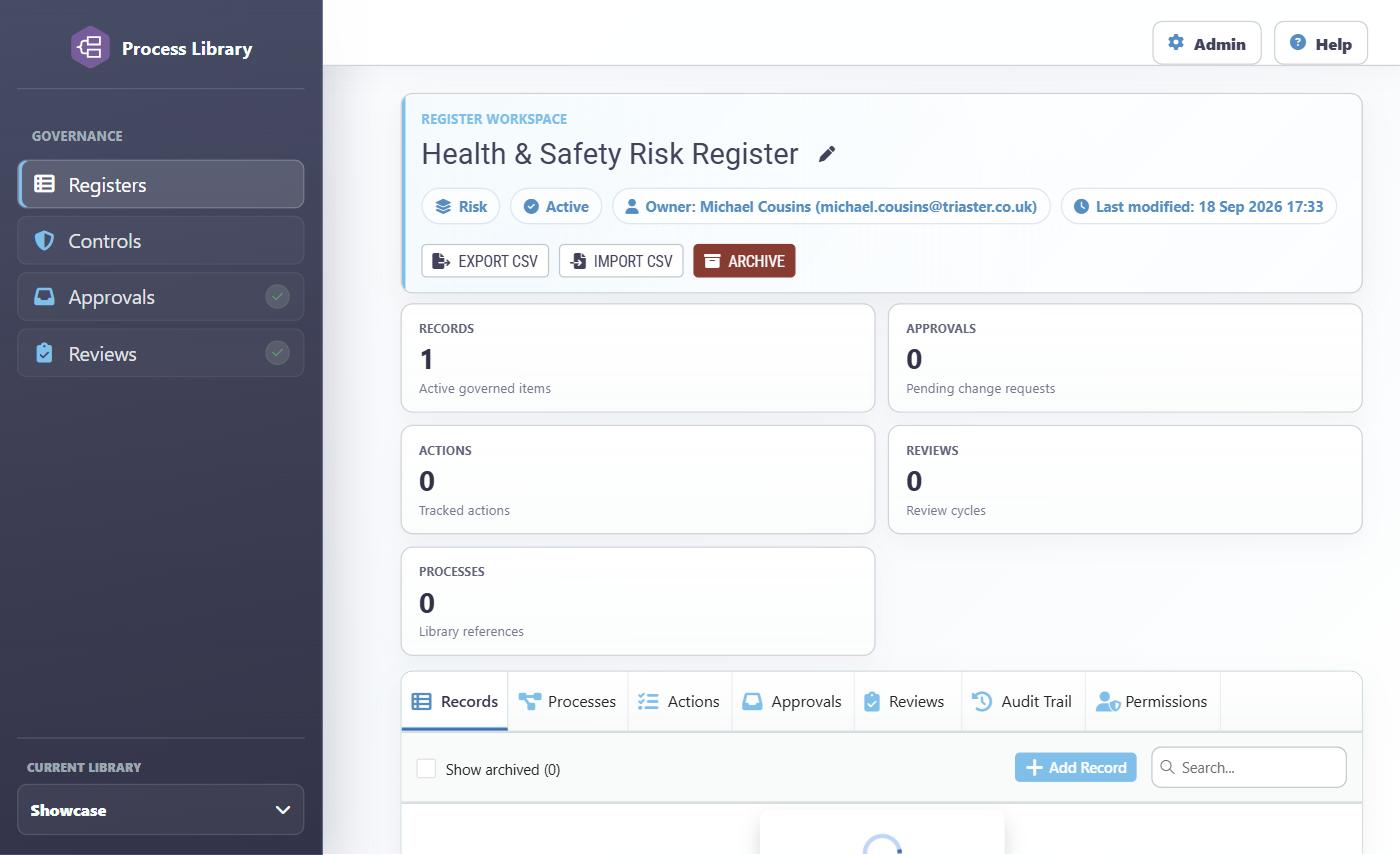Expand the Current Library Showcase dropdown
Viewport: 1400px width, 855px height.
point(161,810)
